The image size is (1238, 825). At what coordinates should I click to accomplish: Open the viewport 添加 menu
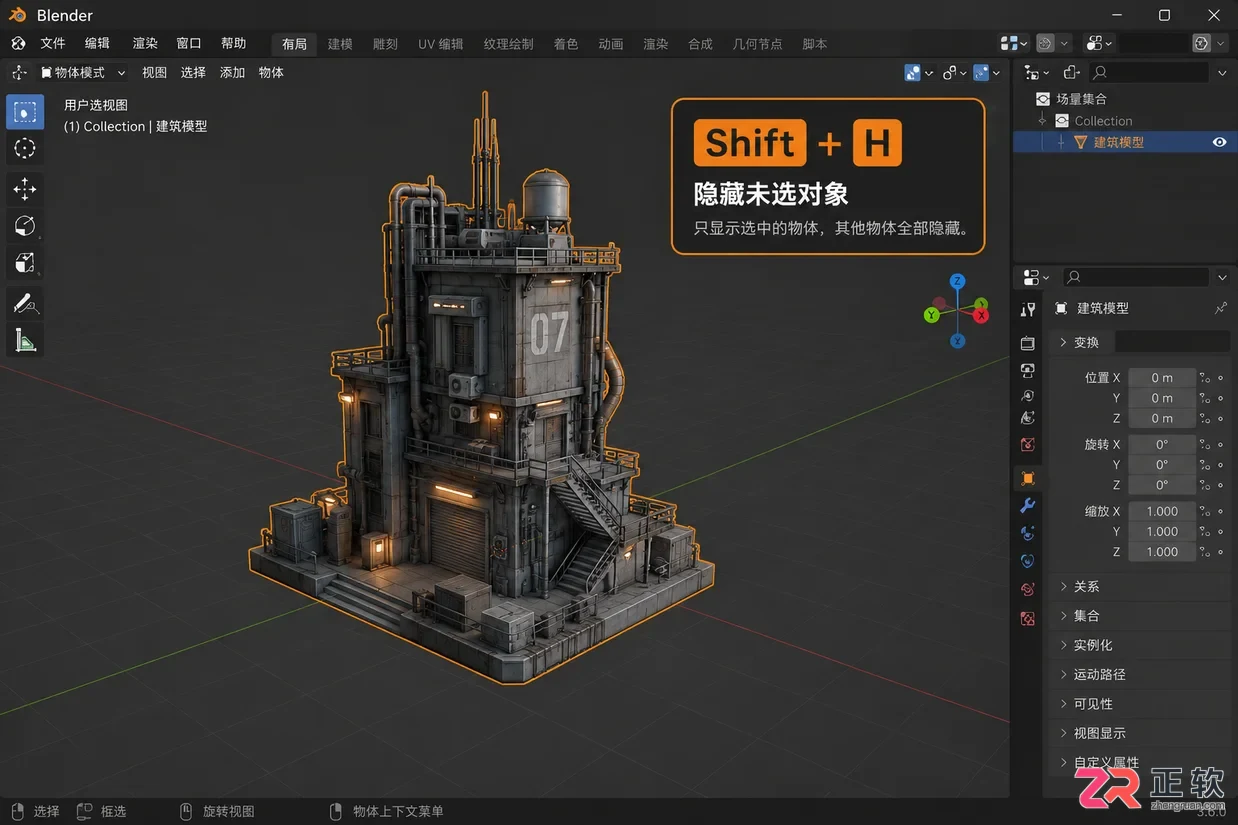point(232,72)
